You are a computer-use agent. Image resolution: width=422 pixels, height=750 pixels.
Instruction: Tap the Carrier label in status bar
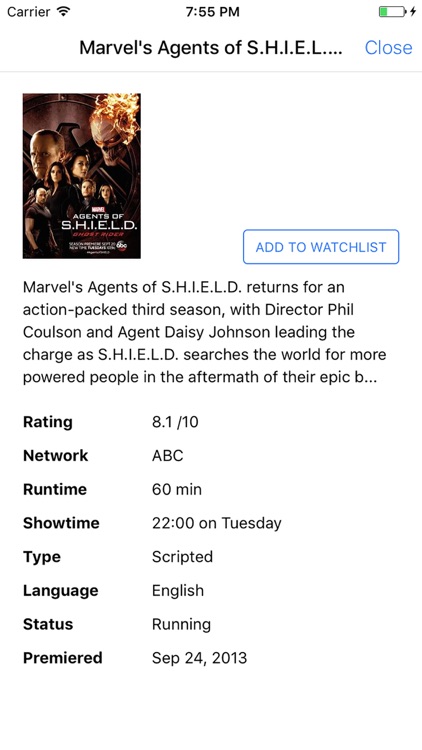pos(29,11)
